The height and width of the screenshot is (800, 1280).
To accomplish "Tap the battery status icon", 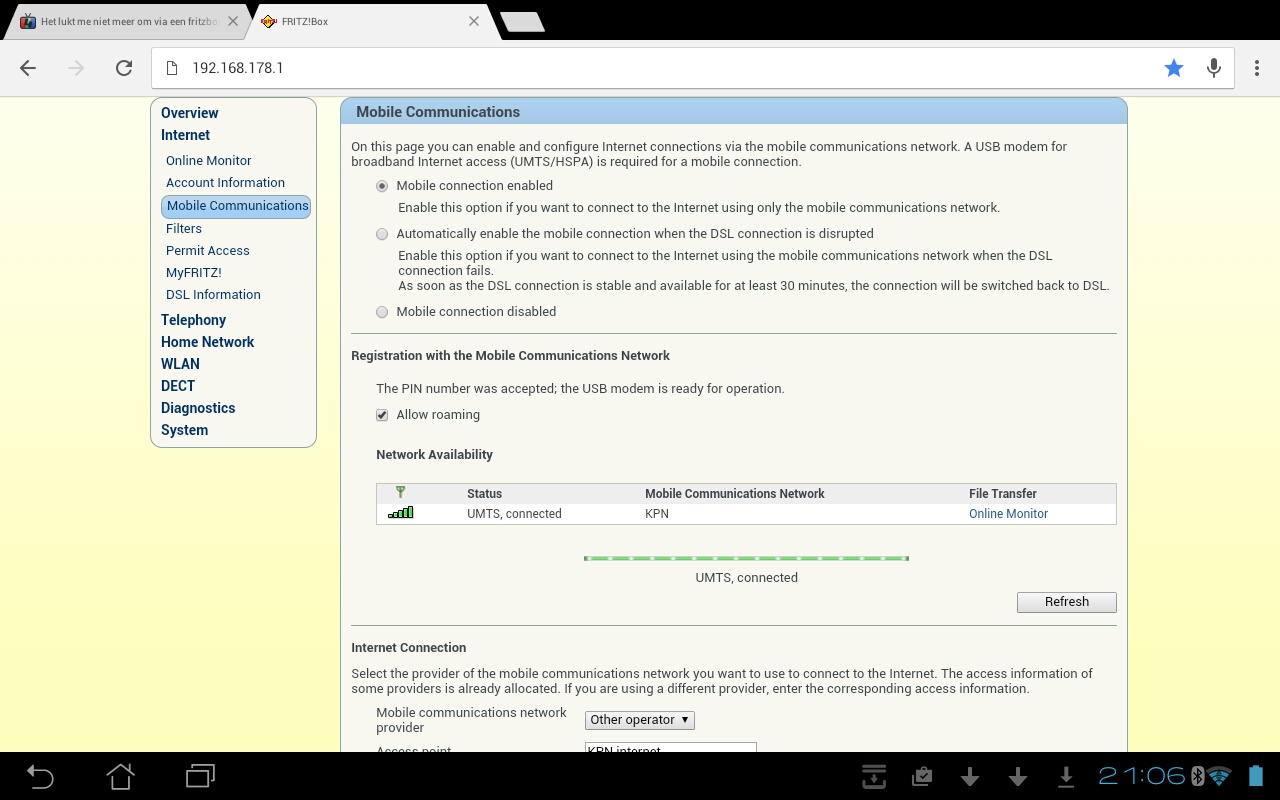I will (1256, 776).
